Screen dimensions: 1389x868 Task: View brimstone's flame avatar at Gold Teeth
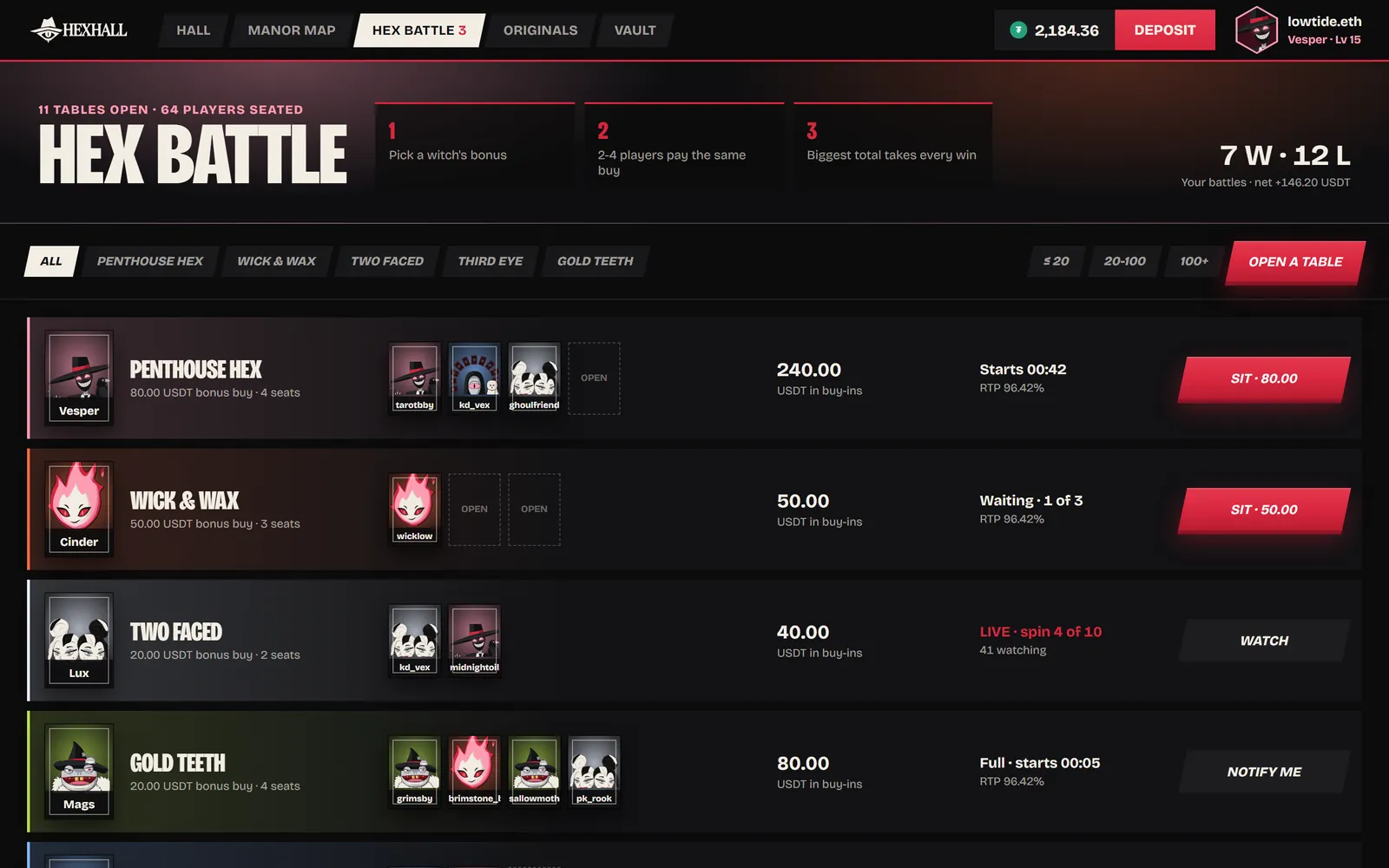tap(475, 771)
